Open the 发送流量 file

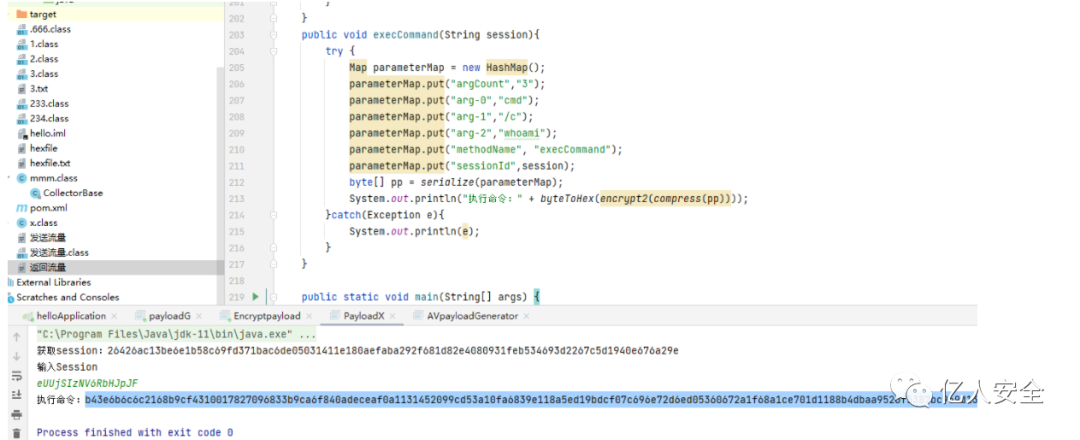pos(48,238)
